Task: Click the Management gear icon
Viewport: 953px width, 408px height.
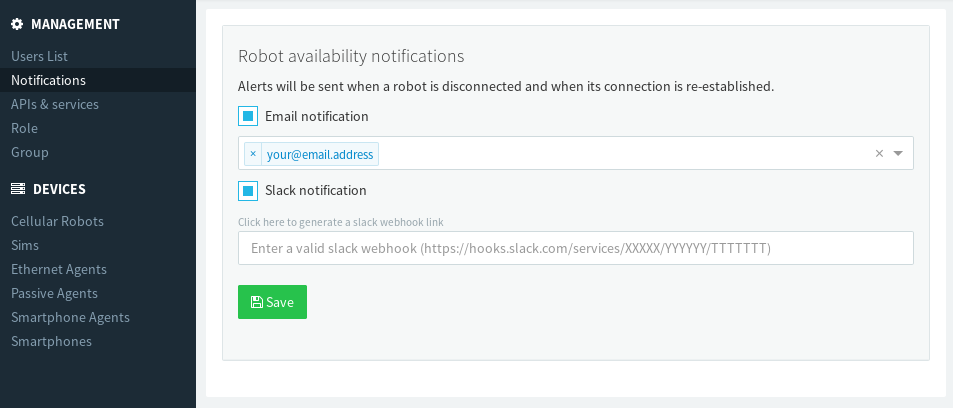Action: point(17,24)
